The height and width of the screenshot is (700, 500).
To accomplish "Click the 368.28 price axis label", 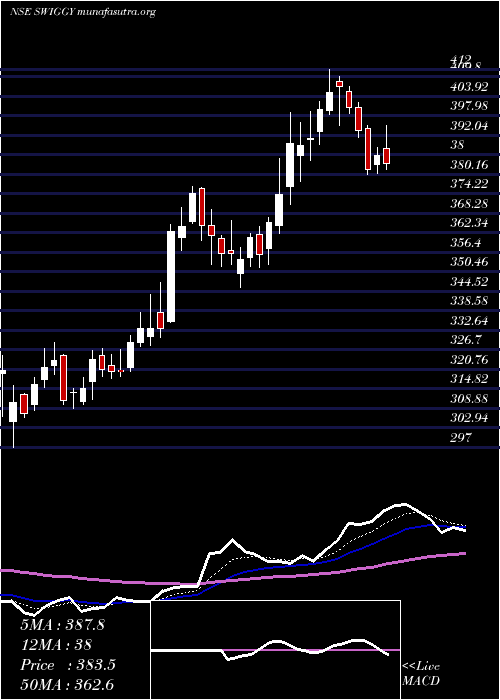I will pos(469,204).
